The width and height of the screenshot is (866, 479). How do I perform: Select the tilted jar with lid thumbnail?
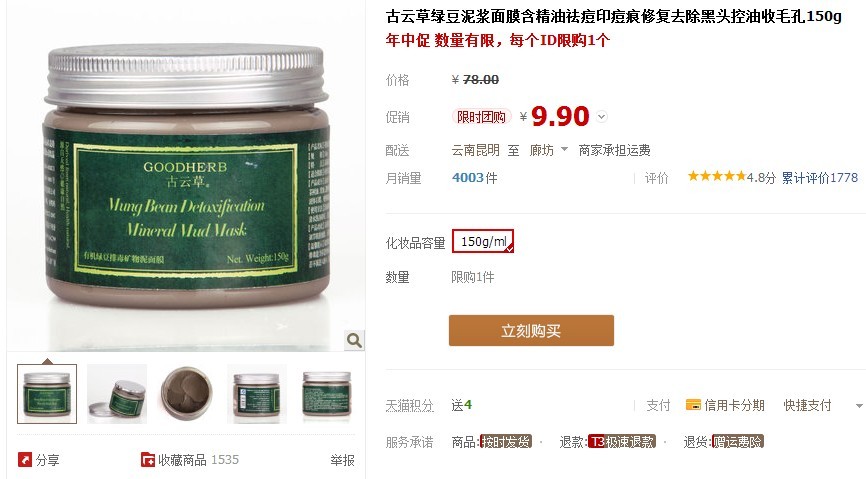coord(117,394)
